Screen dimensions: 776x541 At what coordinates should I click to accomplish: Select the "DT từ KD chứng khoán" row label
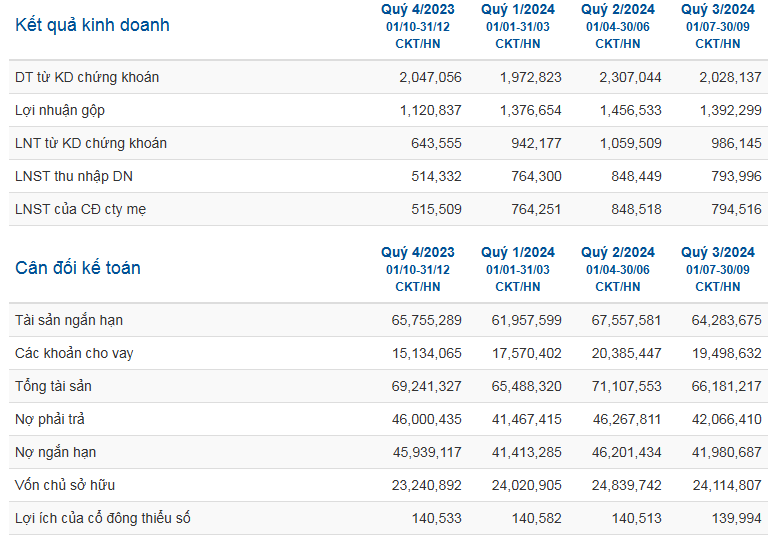[87, 77]
